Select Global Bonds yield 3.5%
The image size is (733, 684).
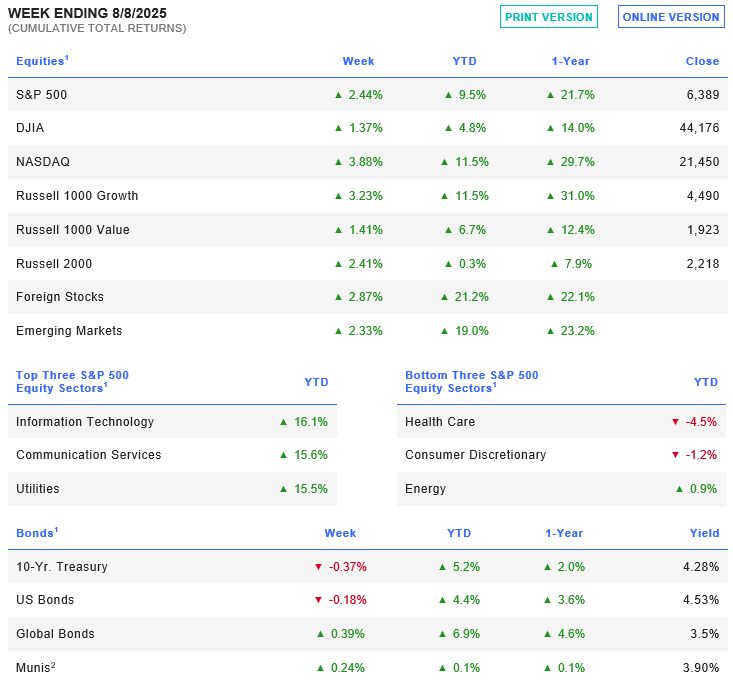[704, 634]
